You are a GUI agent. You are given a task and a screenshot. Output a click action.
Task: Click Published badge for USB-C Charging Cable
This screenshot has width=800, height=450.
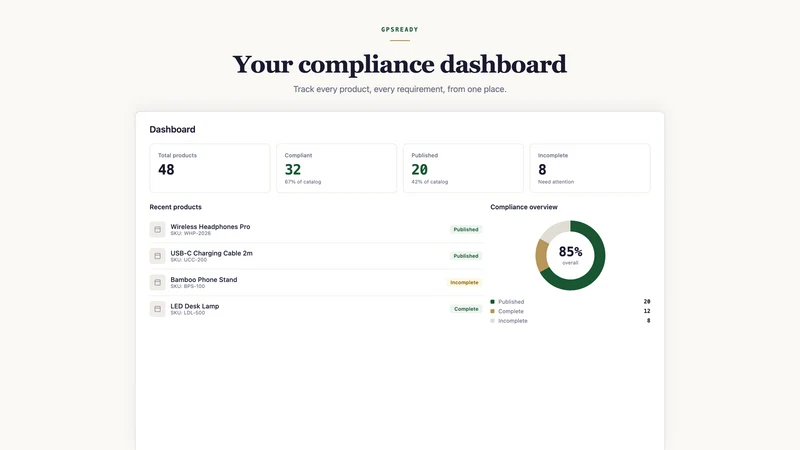[x=466, y=256]
